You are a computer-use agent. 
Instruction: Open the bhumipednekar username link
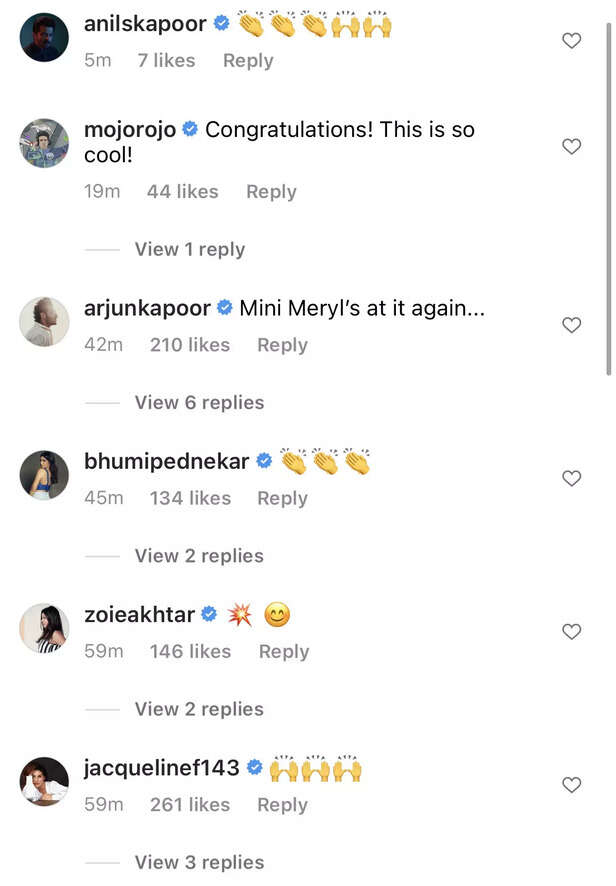[x=166, y=461]
